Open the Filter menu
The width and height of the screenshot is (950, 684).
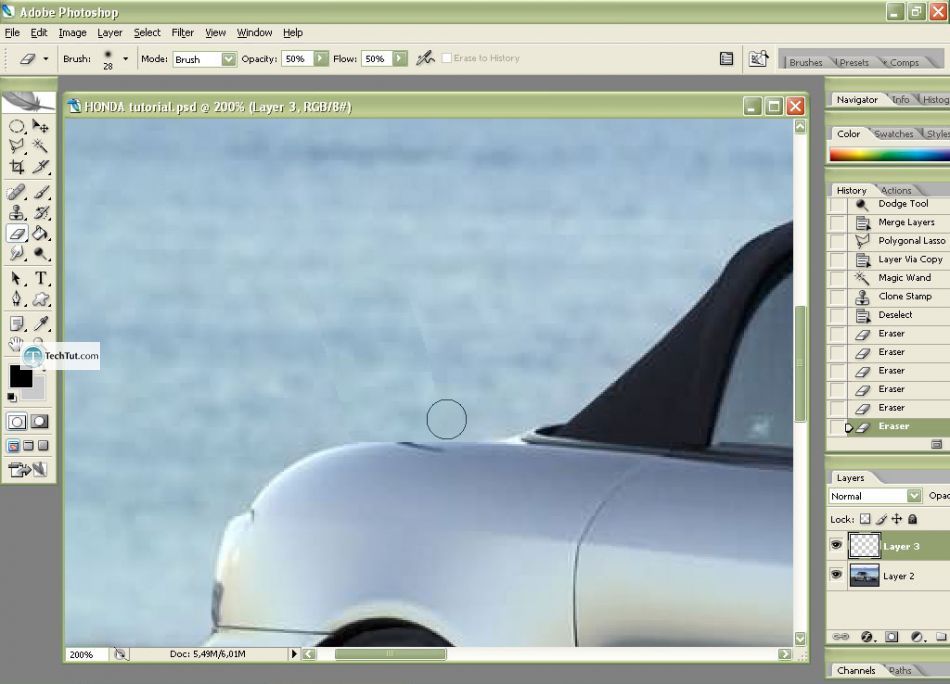pyautogui.click(x=182, y=33)
